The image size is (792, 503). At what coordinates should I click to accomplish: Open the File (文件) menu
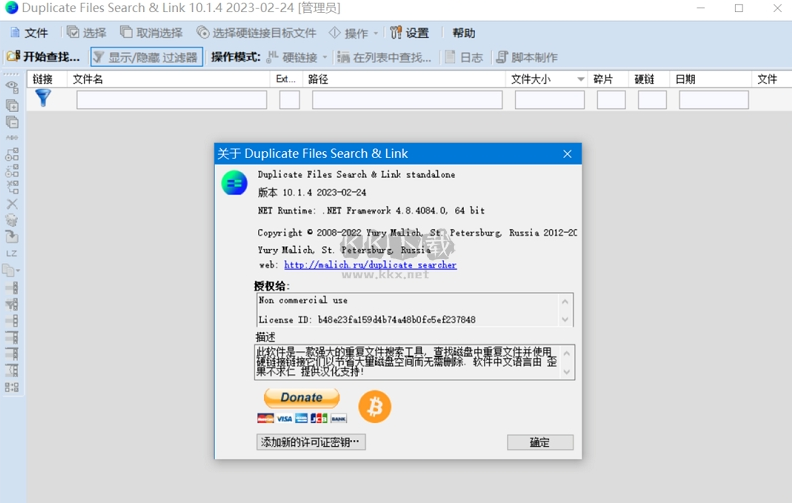(29, 33)
